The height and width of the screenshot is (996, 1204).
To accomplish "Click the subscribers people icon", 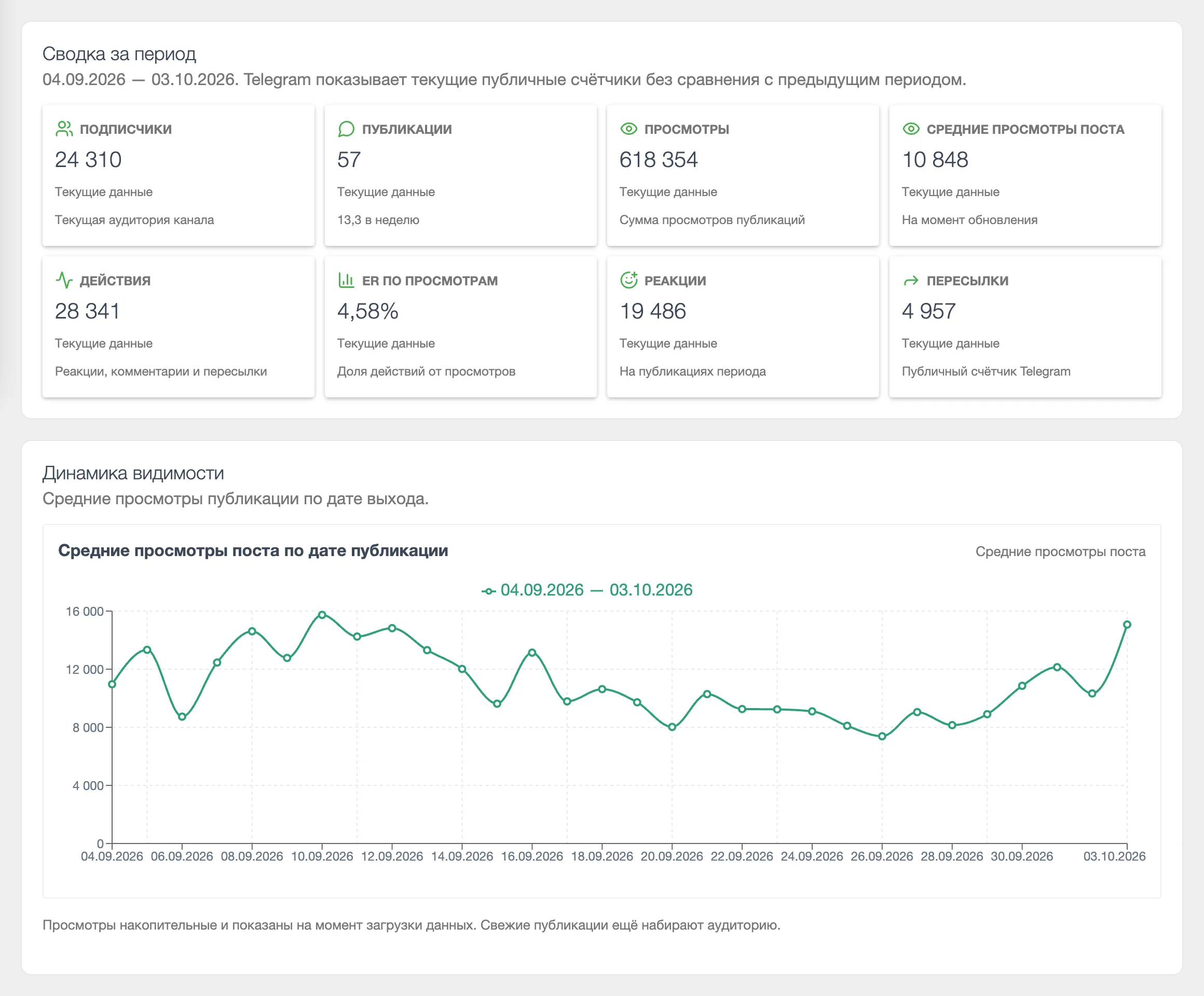I will [64, 129].
